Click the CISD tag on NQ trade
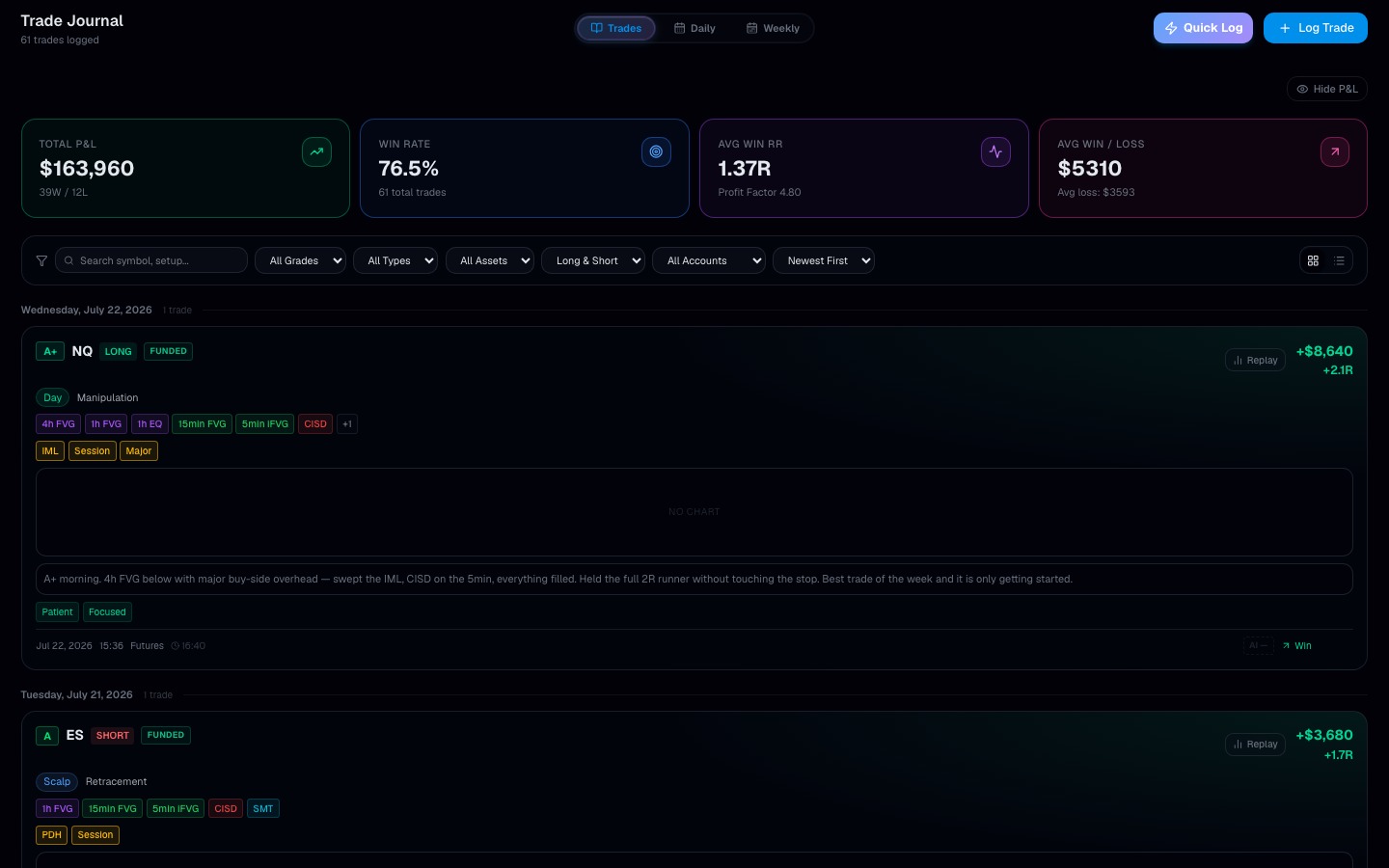1389x868 pixels. (x=315, y=424)
